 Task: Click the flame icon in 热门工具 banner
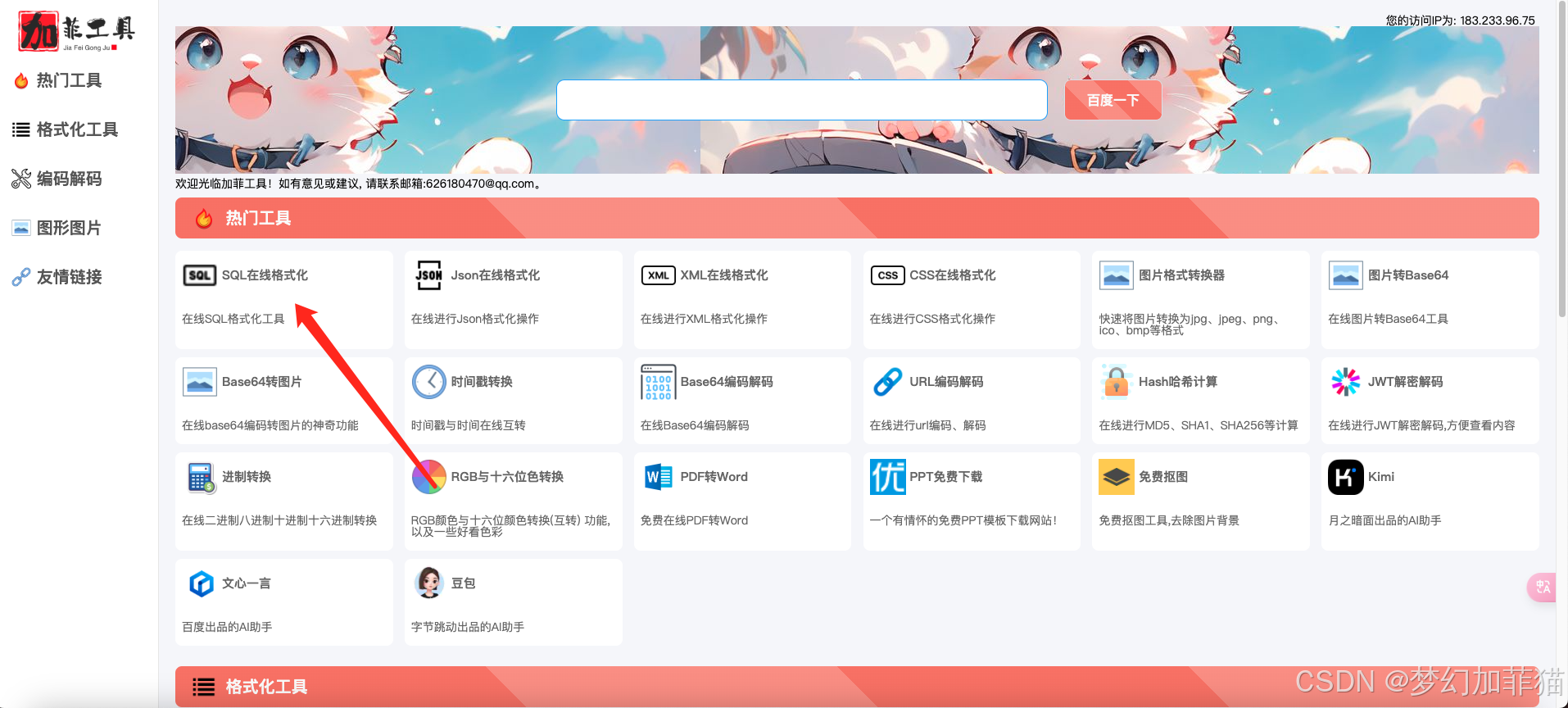click(204, 218)
